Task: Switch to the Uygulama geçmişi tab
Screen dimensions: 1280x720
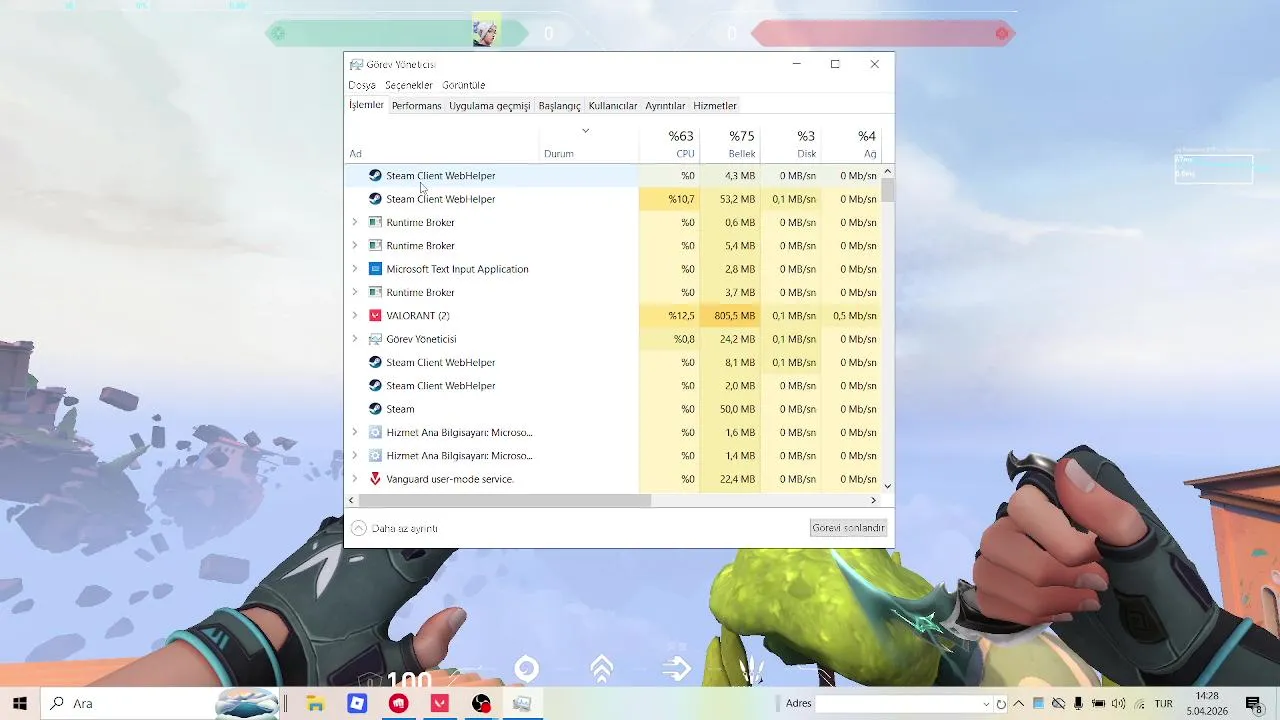Action: [489, 105]
